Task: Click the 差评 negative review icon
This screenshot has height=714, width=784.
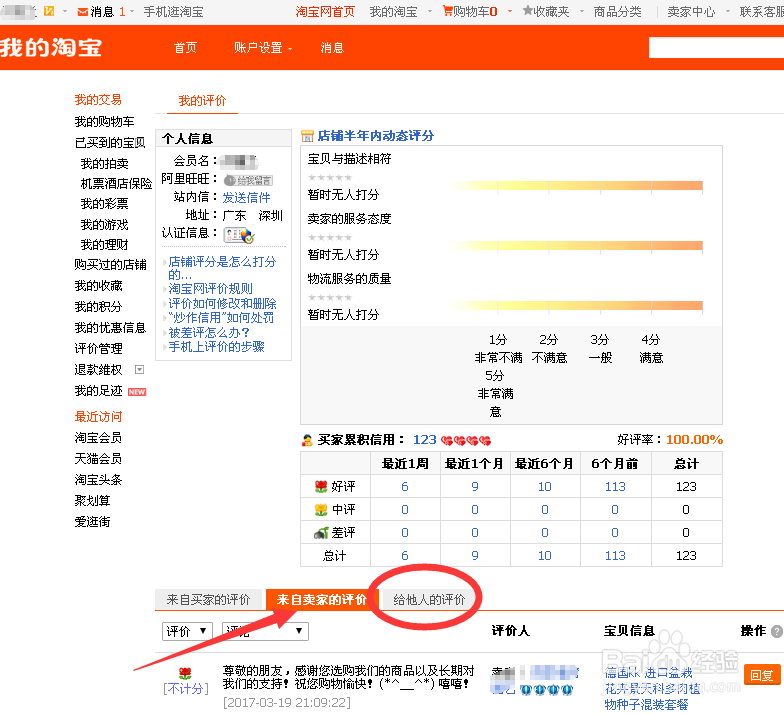Action: pos(321,533)
